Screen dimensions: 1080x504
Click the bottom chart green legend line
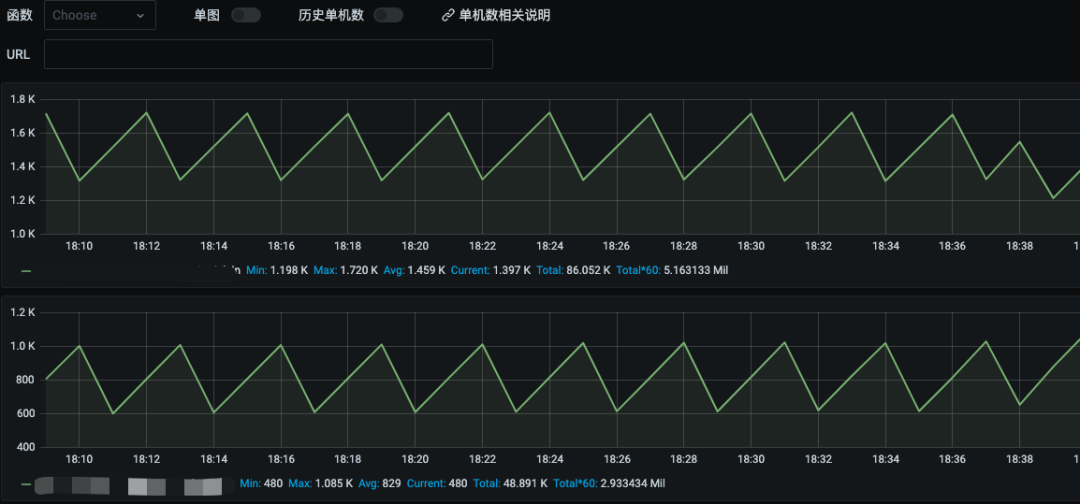[x=26, y=484]
